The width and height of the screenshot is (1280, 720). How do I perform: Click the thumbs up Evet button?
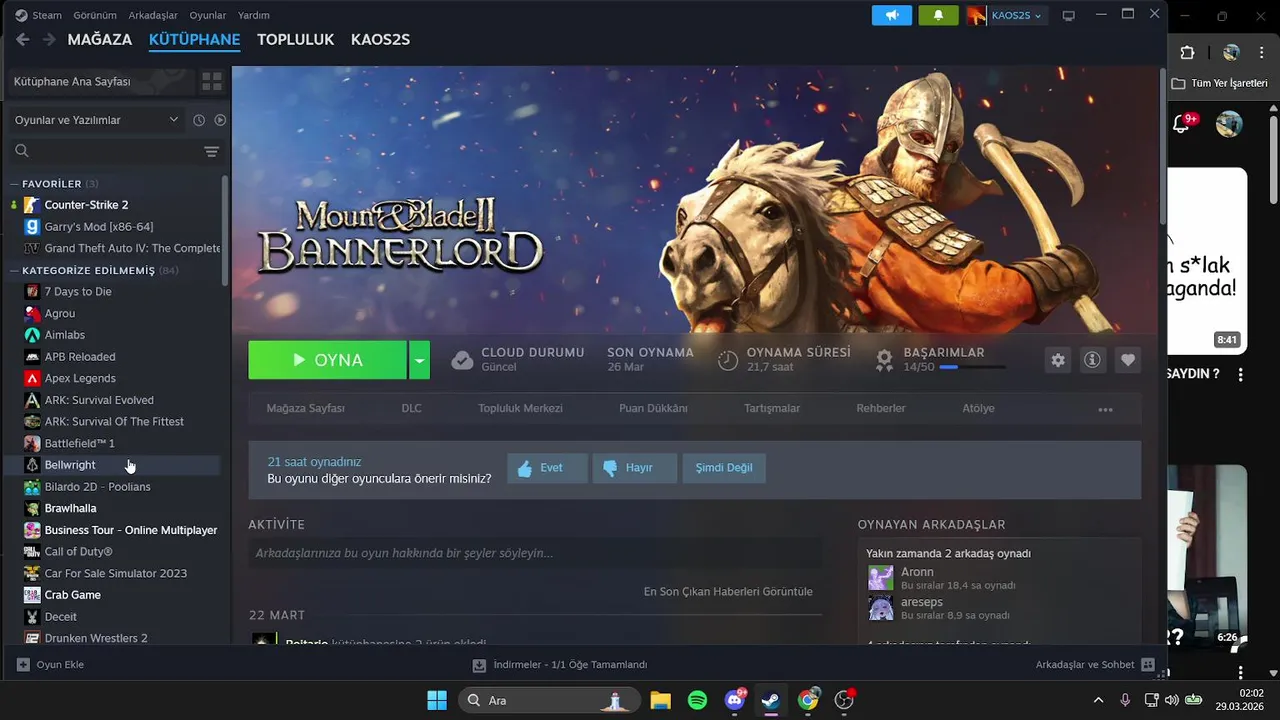point(547,468)
